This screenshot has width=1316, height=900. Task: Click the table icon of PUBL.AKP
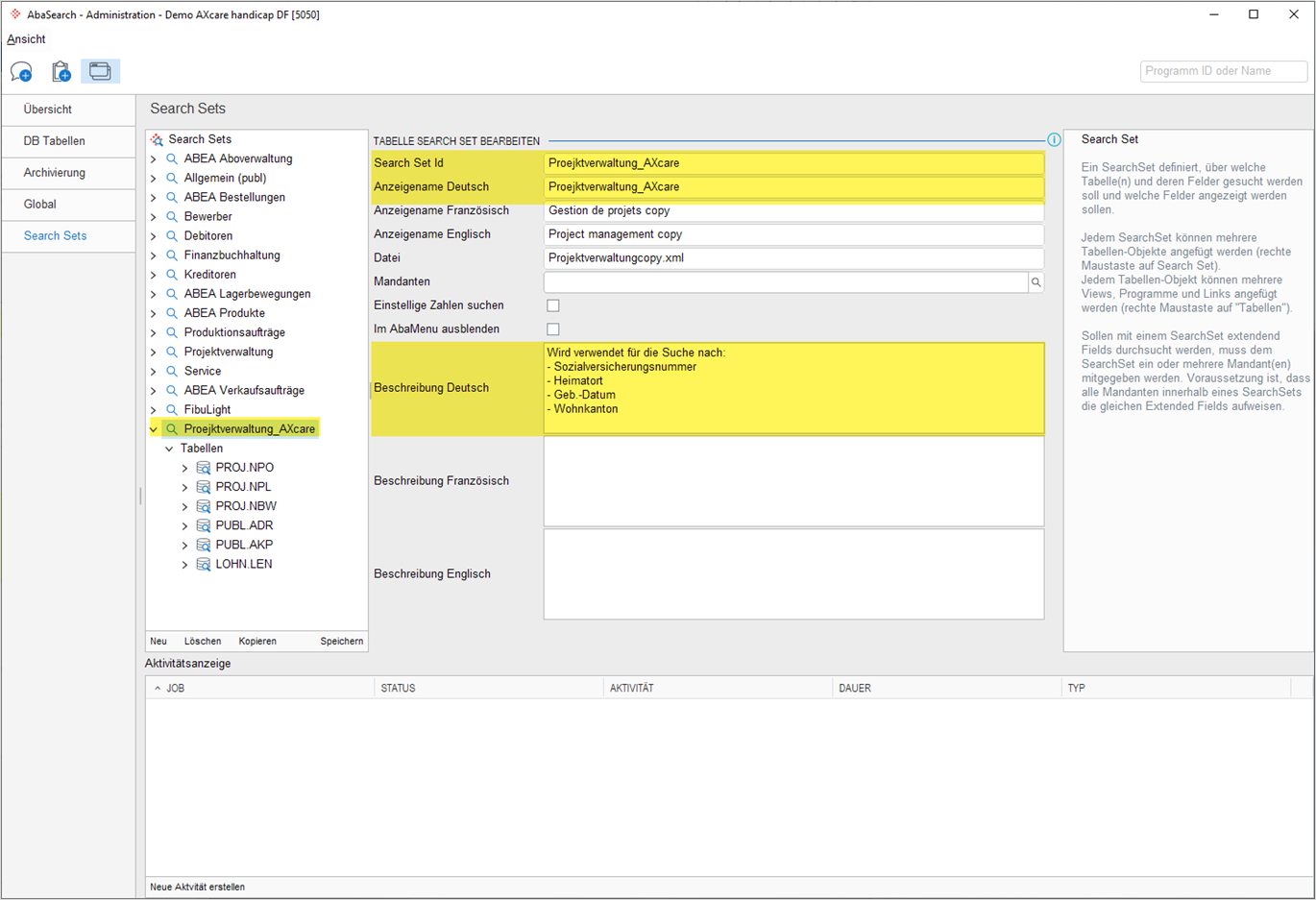coord(204,545)
